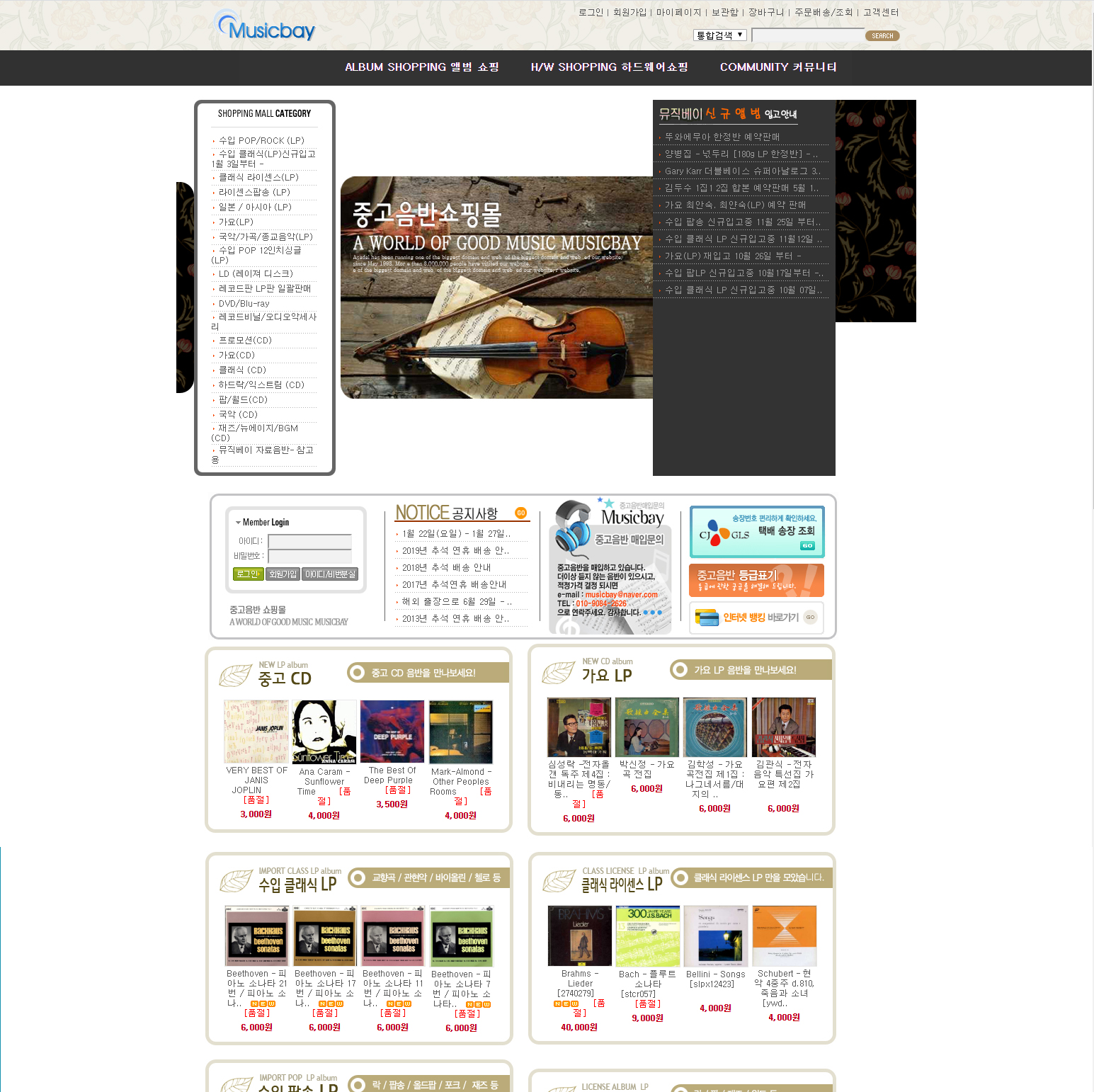Viewport: 1094px width, 1092px height.
Task: Open Beethoven 피아노 소나타 7번 cover
Action: [x=462, y=936]
